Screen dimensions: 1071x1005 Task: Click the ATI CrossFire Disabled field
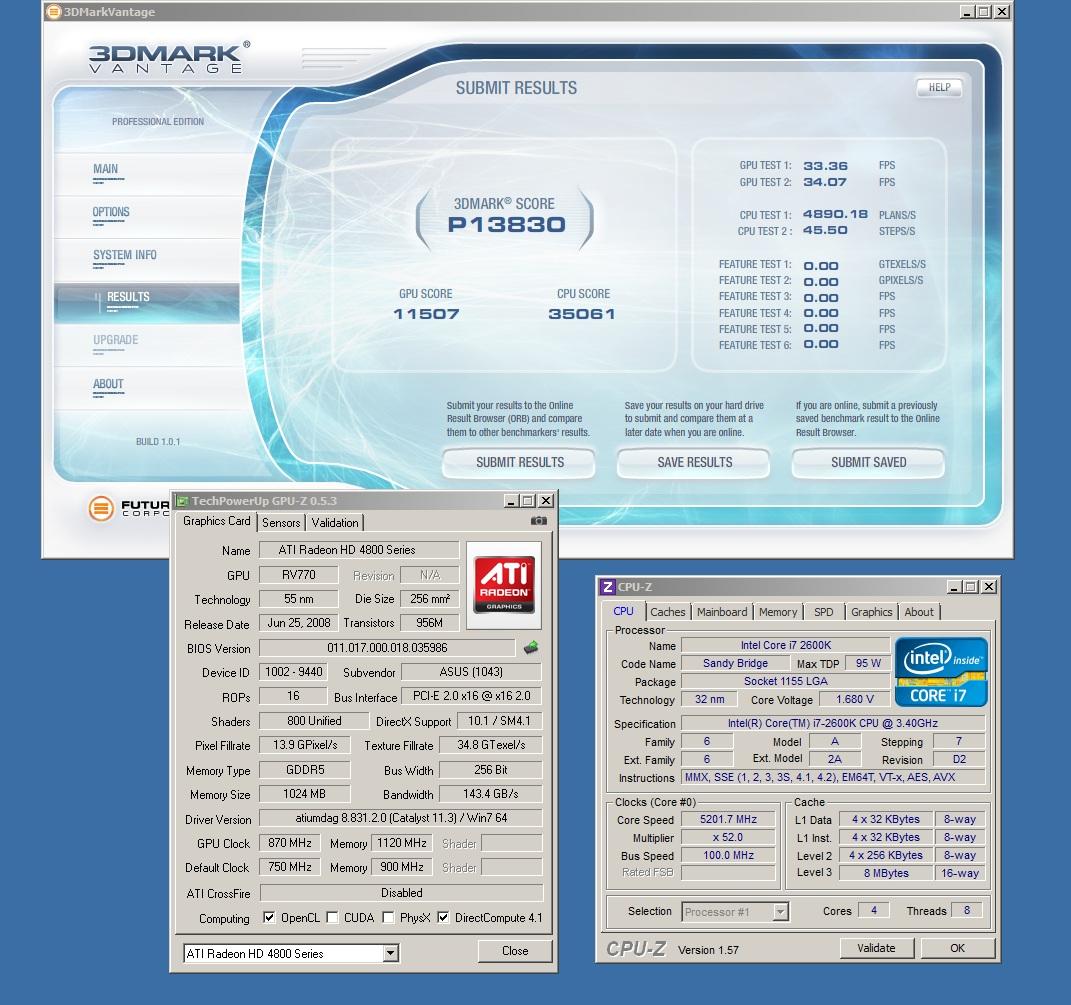402,893
